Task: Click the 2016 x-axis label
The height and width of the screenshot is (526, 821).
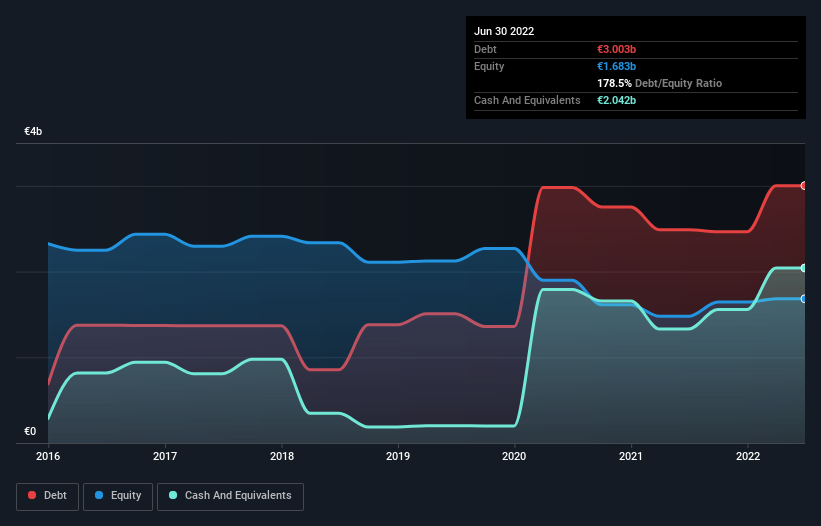Action: click(x=48, y=456)
